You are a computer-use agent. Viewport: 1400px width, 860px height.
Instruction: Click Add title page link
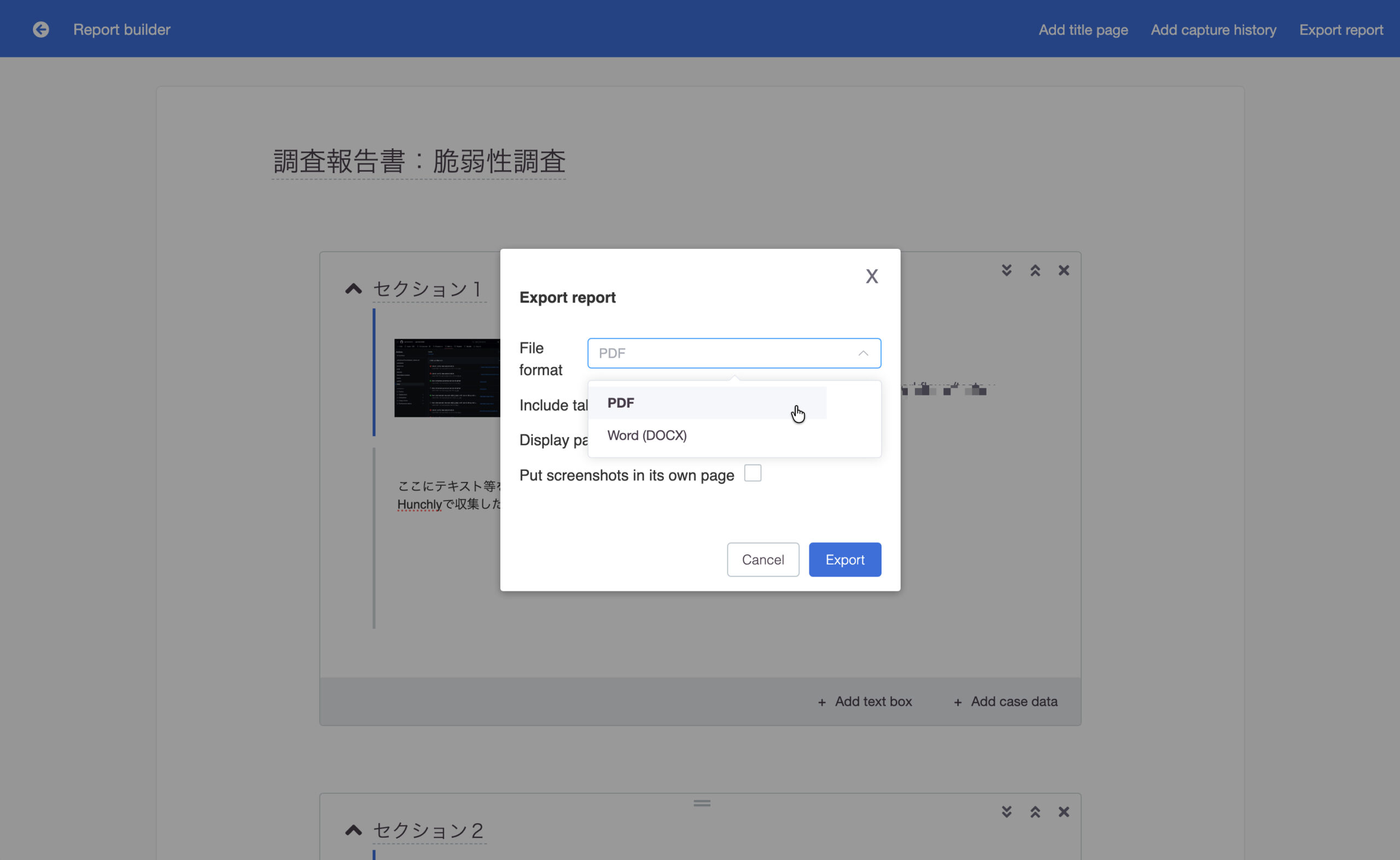coord(1083,30)
